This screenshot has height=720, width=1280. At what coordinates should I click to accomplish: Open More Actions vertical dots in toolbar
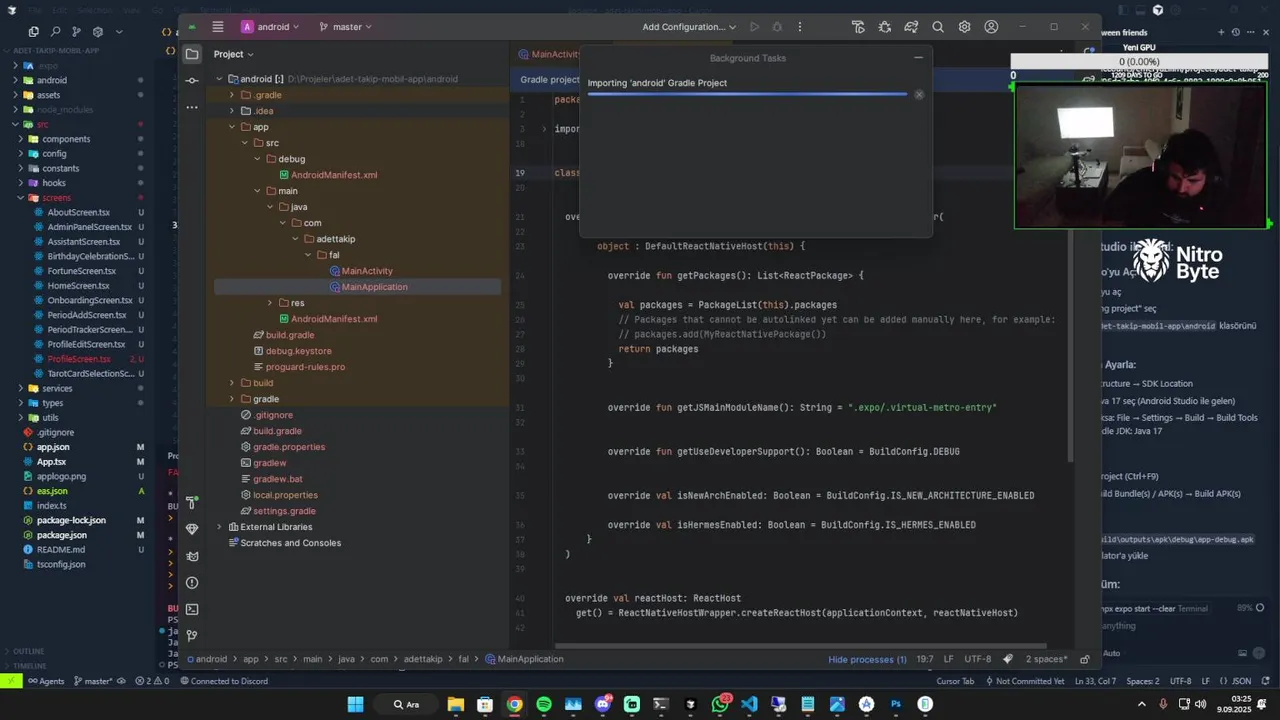(799, 27)
